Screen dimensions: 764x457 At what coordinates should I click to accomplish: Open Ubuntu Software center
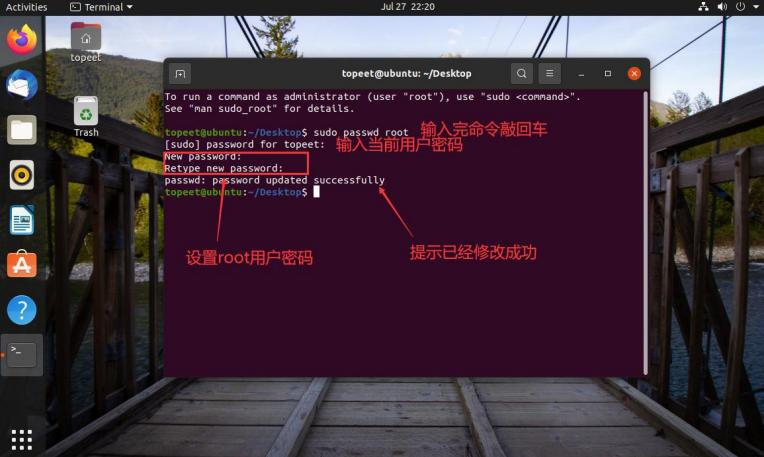[x=22, y=265]
